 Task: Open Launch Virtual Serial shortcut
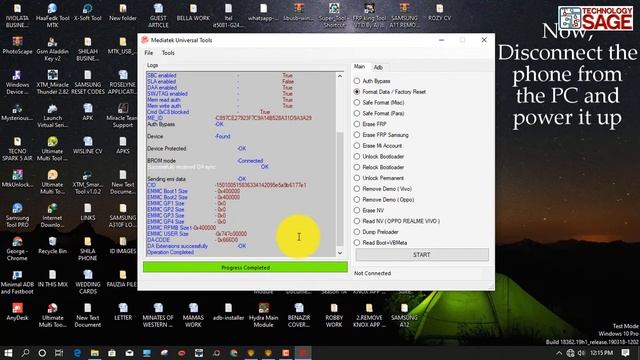coord(52,116)
